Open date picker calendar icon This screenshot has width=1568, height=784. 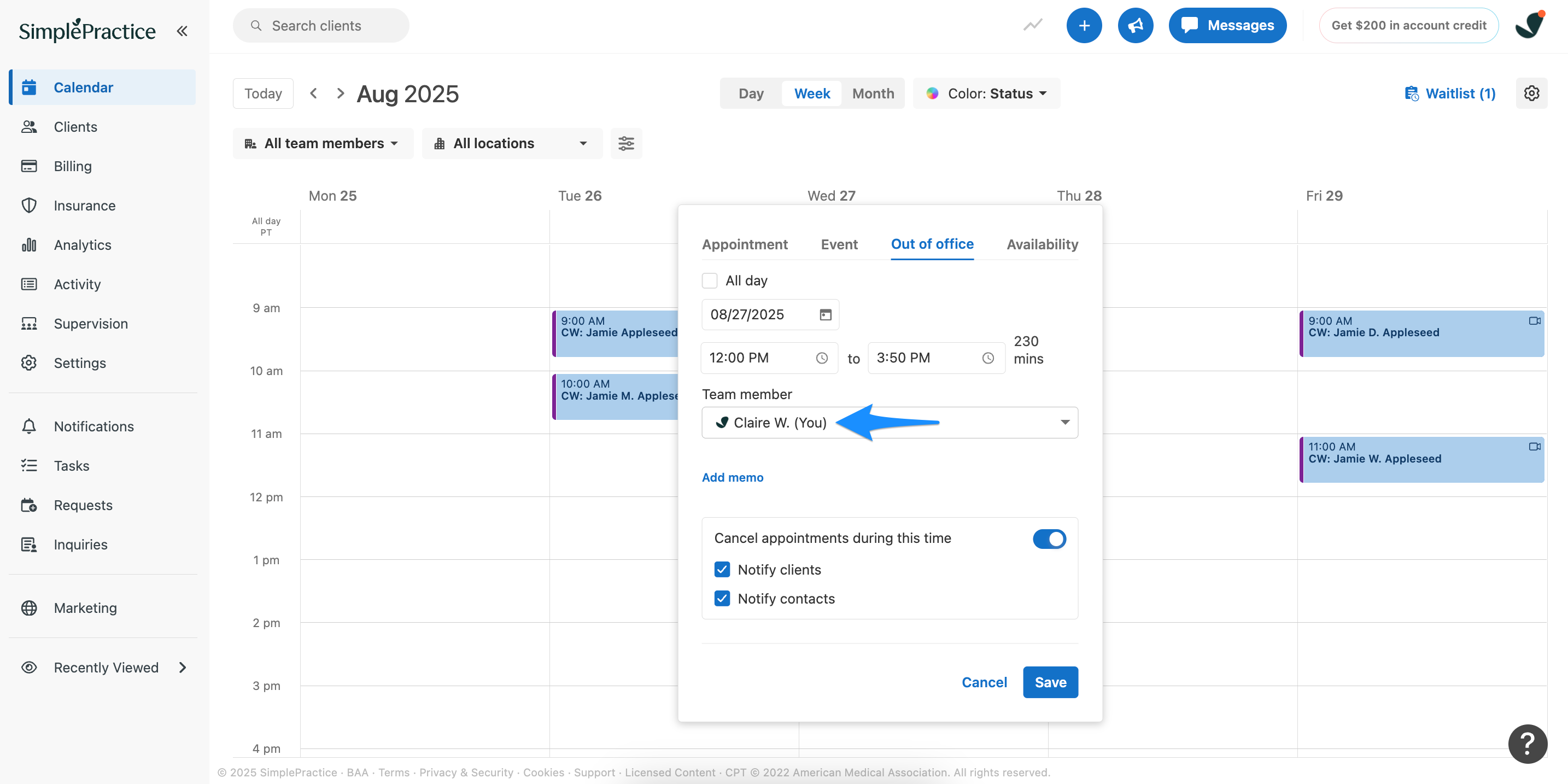click(826, 315)
